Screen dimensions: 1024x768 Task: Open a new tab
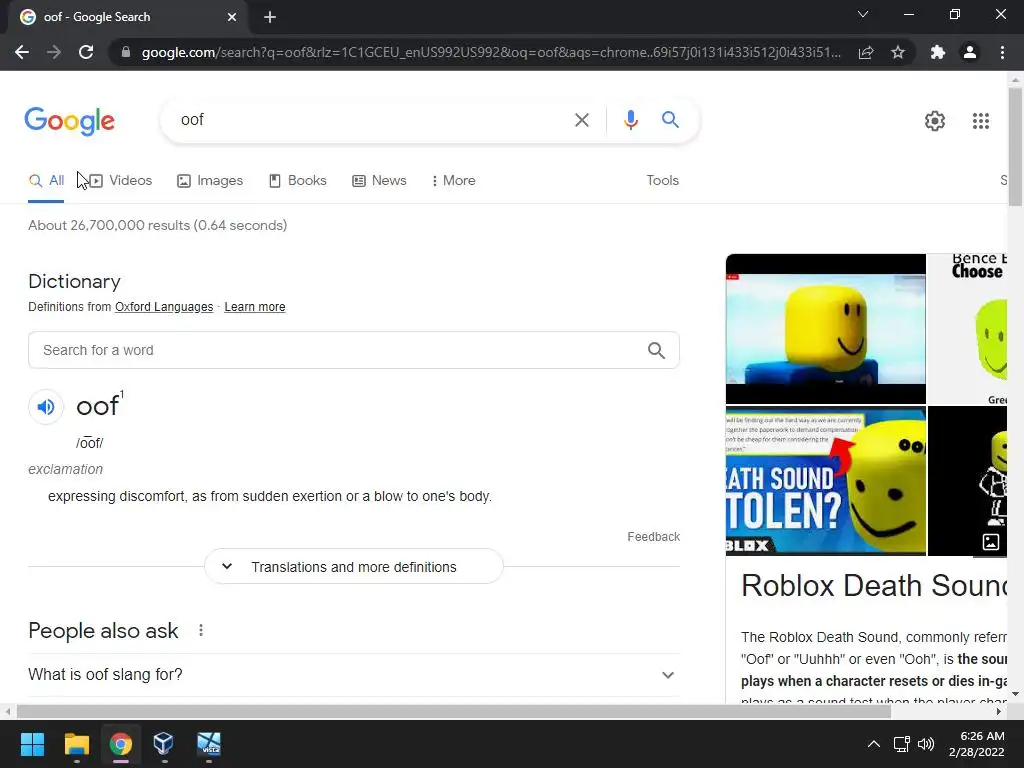point(270,17)
